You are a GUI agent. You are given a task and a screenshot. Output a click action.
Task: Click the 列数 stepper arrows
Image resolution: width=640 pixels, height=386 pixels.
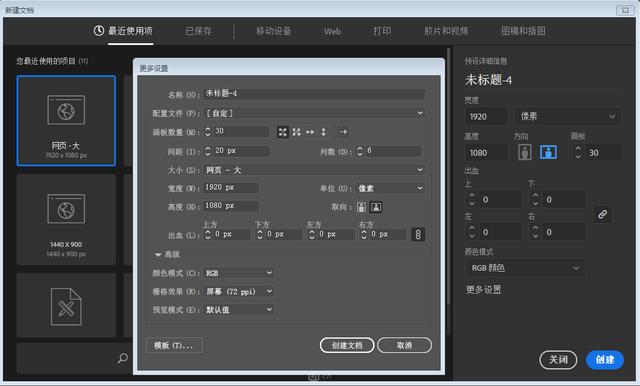click(360, 151)
